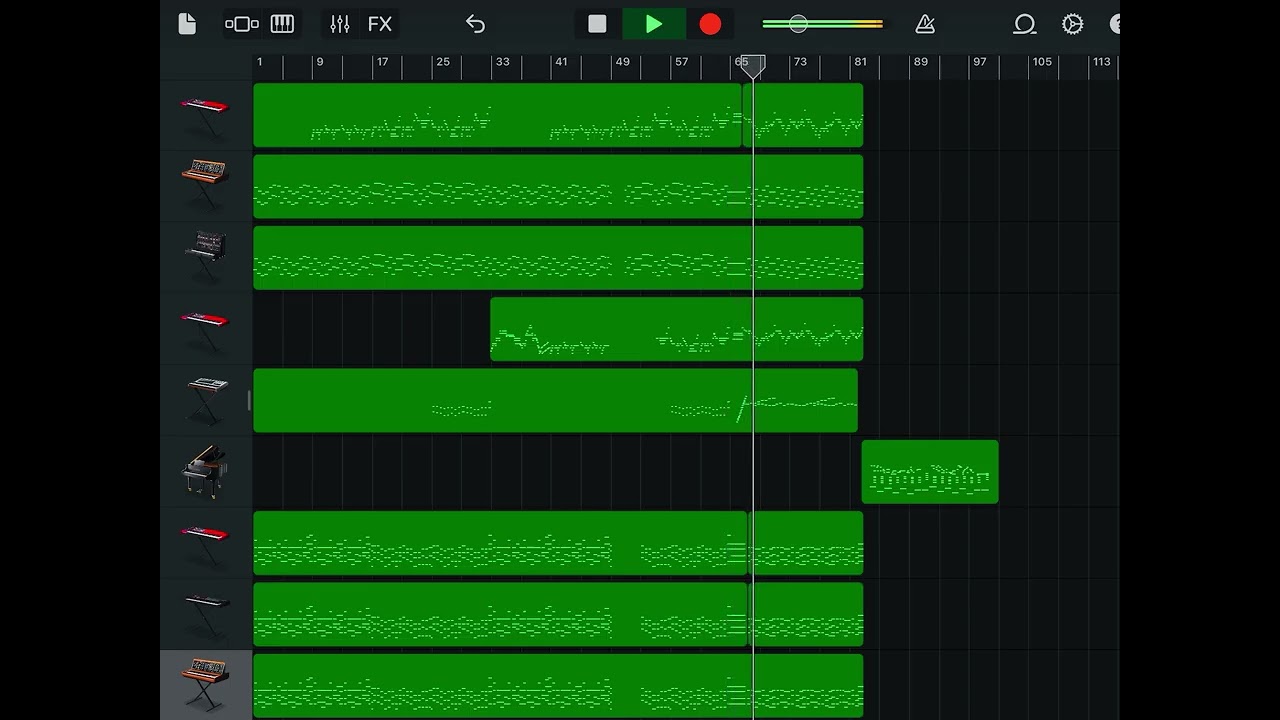Select the second track's wooden synth icon
The height and width of the screenshot is (720, 1280).
coord(205,185)
